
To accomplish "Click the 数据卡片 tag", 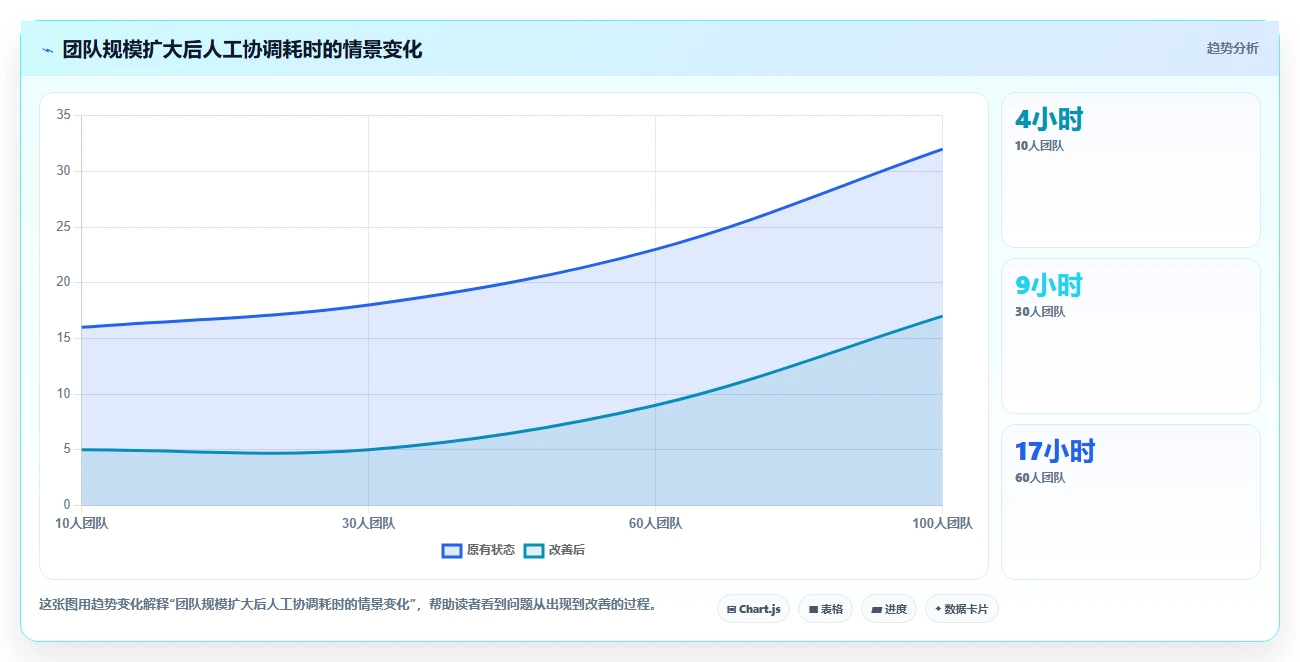I will pos(962,608).
